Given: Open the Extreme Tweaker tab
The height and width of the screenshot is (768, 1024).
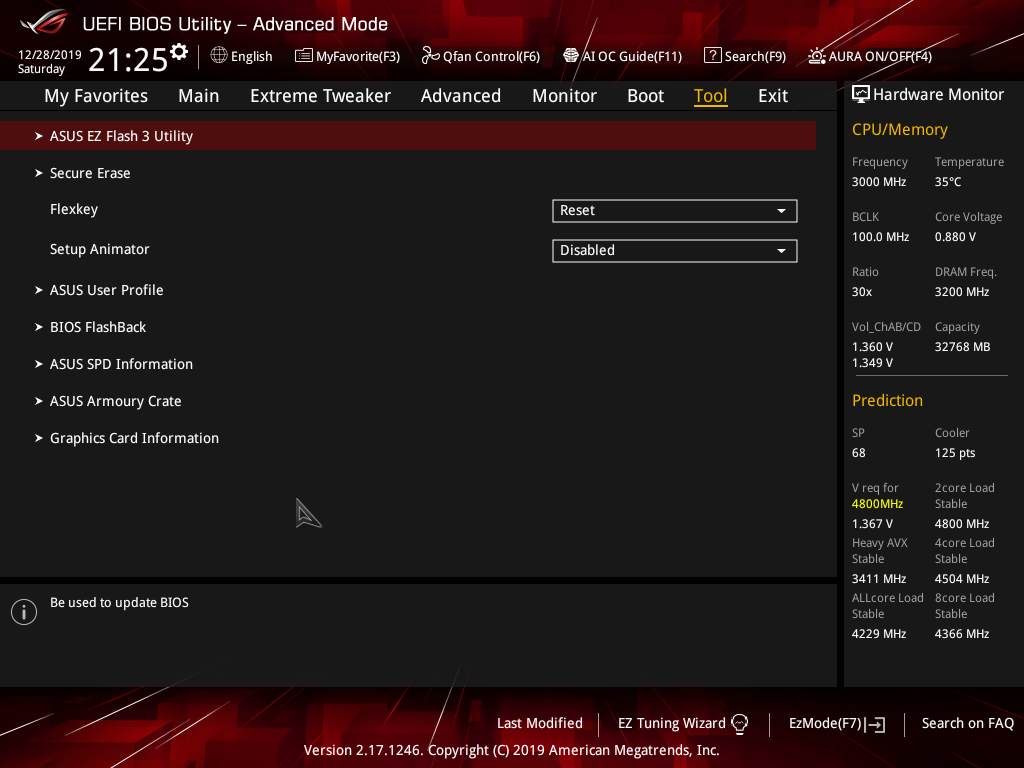Looking at the screenshot, I should click(320, 96).
